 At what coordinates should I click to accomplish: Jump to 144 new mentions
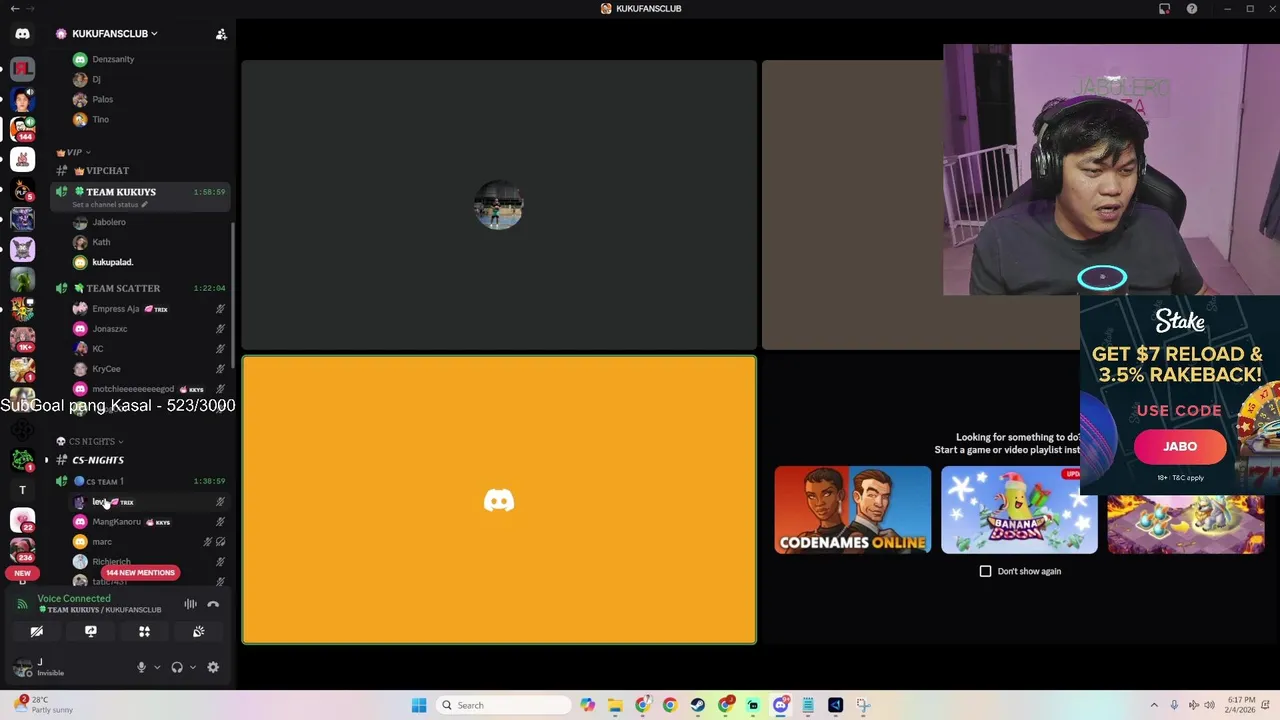141,573
